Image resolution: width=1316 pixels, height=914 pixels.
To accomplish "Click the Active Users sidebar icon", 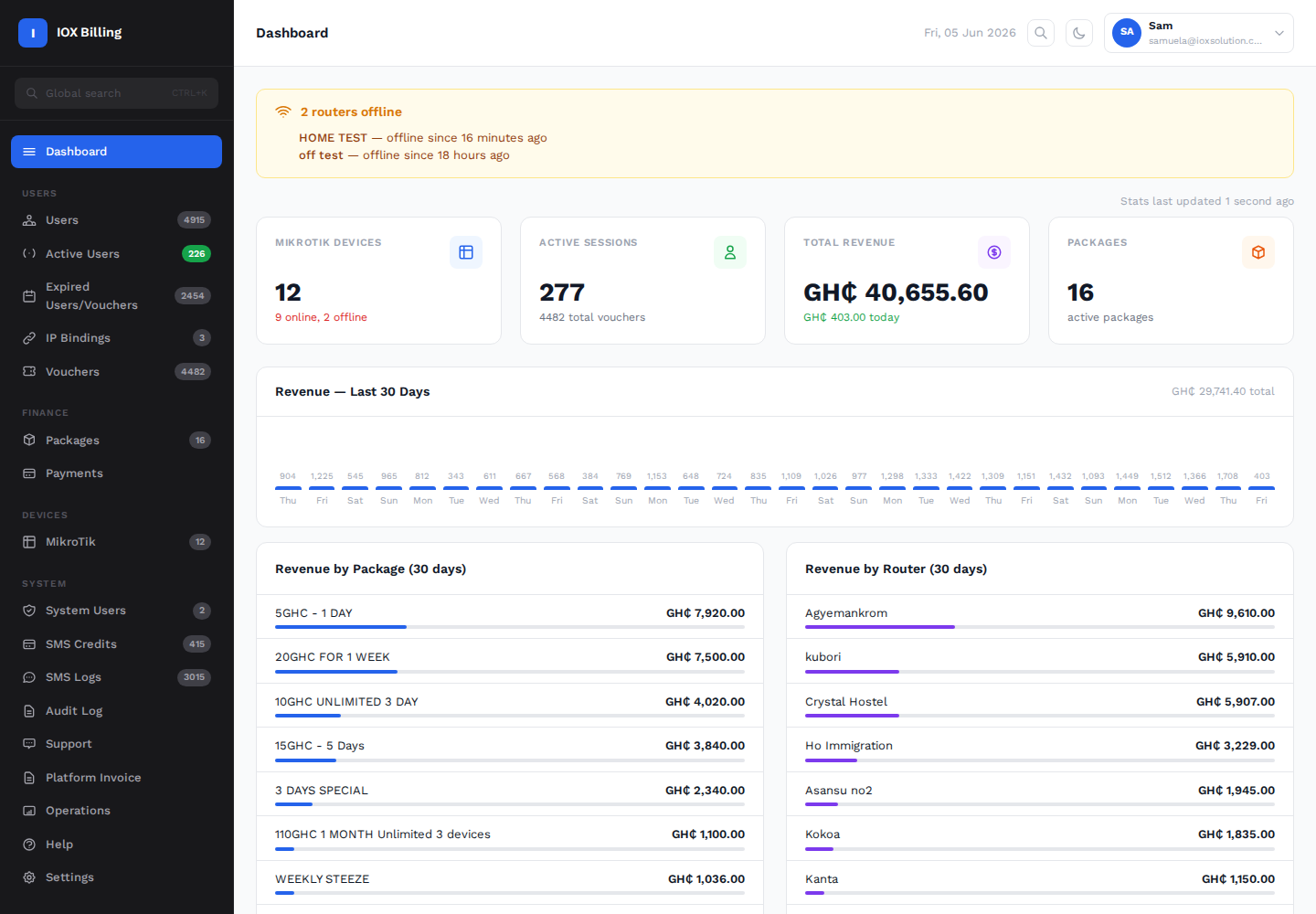I will [29, 254].
